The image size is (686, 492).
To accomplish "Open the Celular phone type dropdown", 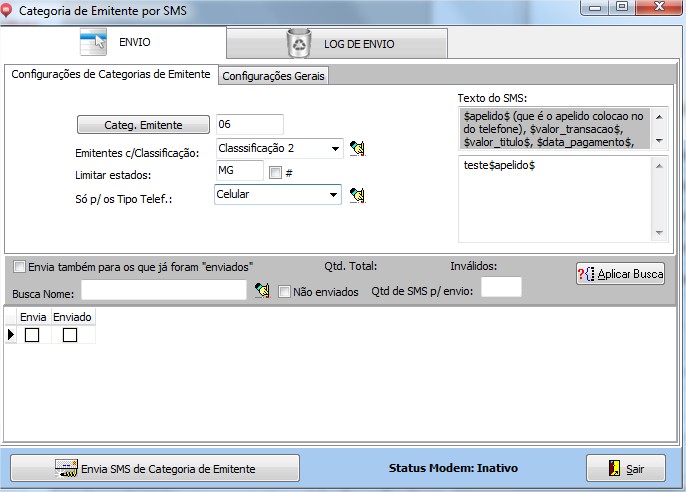I will pyautogui.click(x=334, y=195).
